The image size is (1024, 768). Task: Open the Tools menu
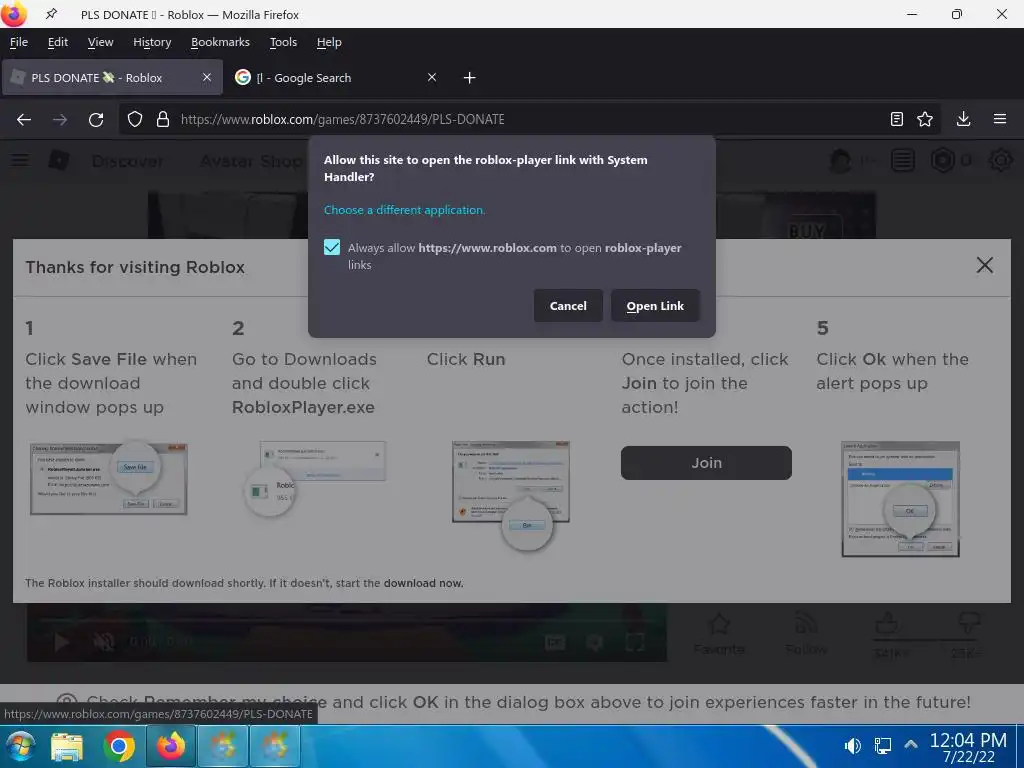[283, 42]
